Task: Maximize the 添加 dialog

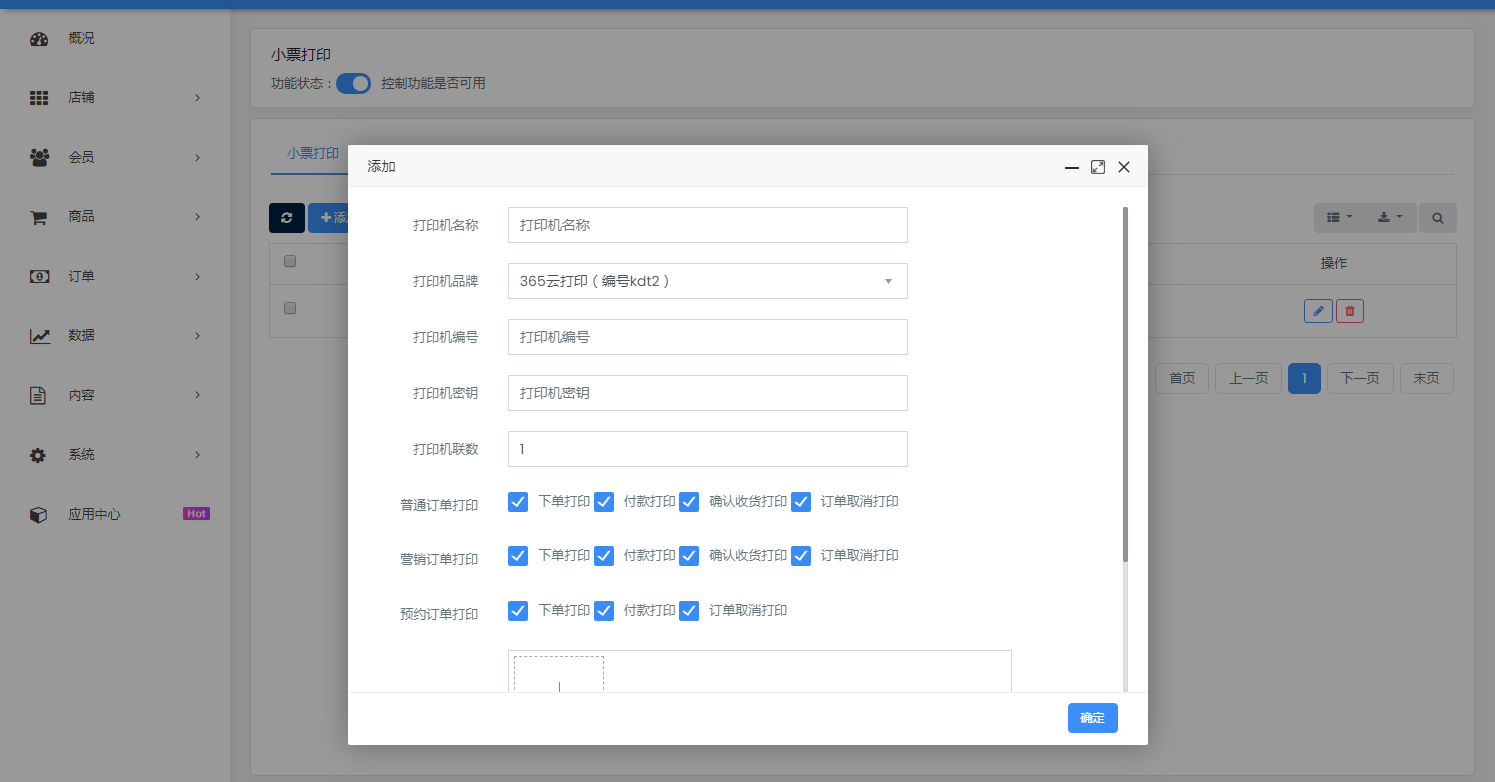Action: [x=1098, y=167]
